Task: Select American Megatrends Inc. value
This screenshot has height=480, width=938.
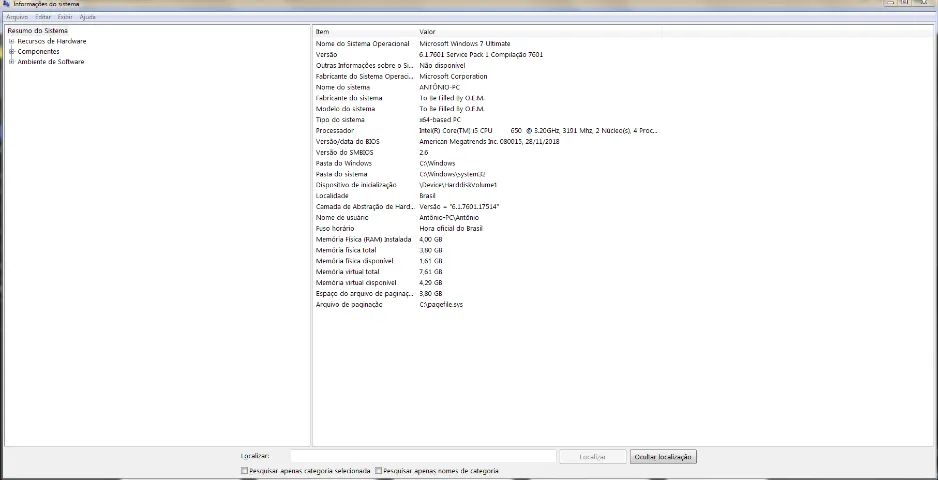Action: click(461, 142)
